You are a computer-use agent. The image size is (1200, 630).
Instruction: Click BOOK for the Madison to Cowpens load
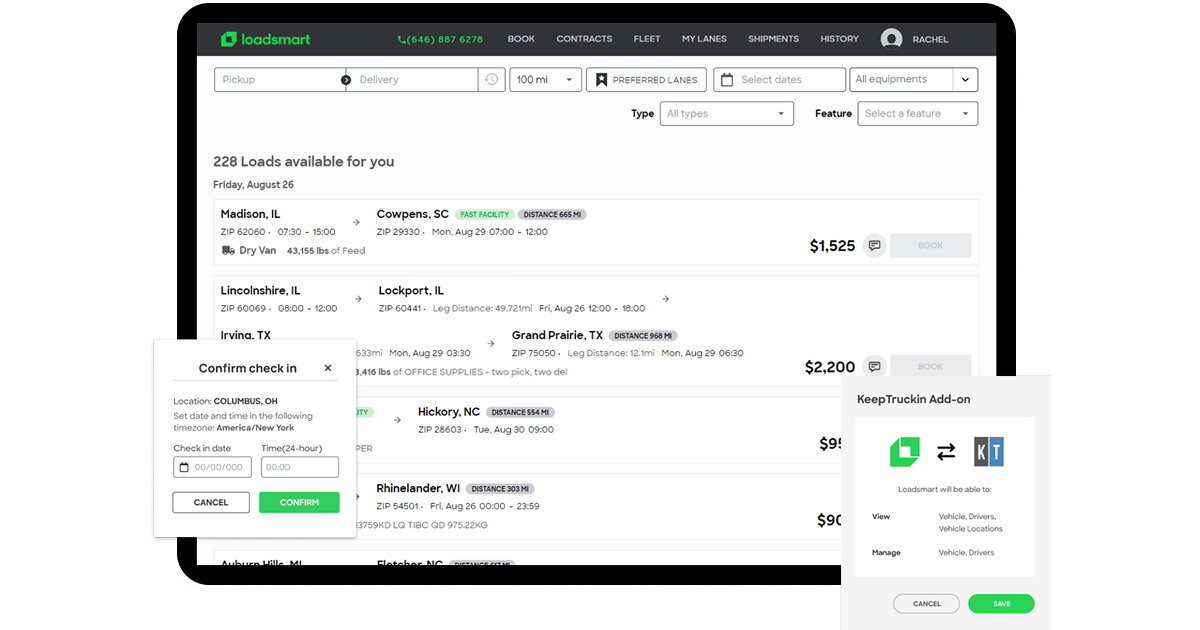[930, 246]
